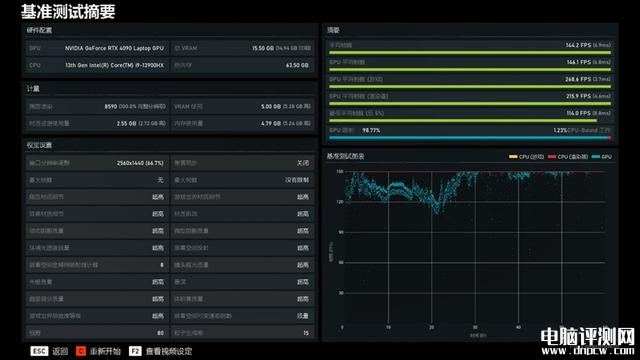Image resolution: width=640 pixels, height=360 pixels.
Task: Click the green bar under 144.2 FPS
Action: 470,53
